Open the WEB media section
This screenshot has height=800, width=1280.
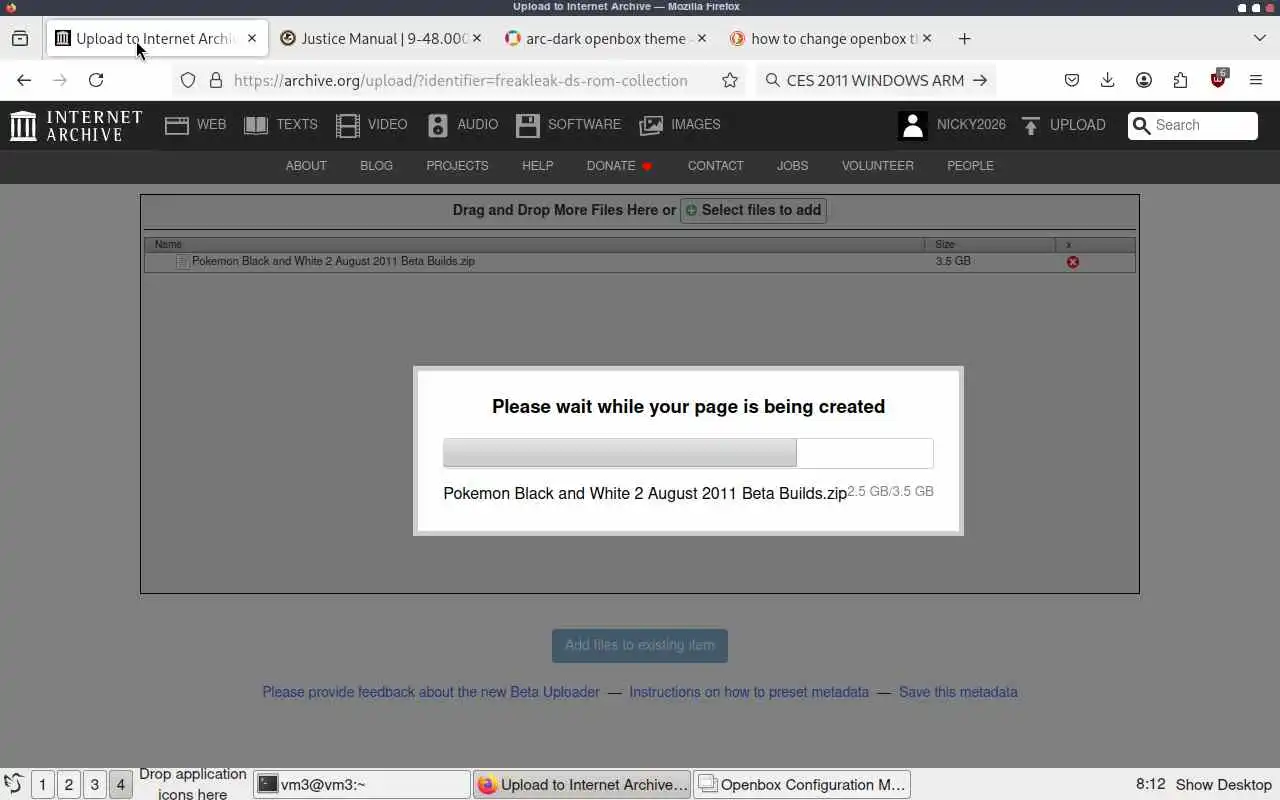[196, 125]
